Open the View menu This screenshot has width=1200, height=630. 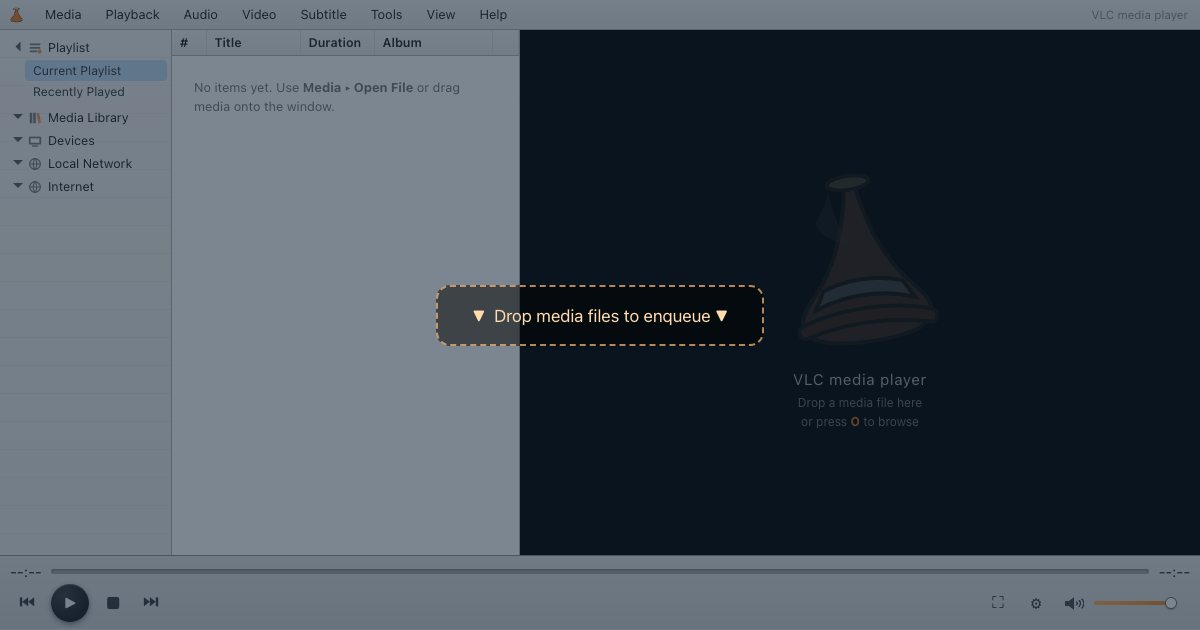pos(441,14)
